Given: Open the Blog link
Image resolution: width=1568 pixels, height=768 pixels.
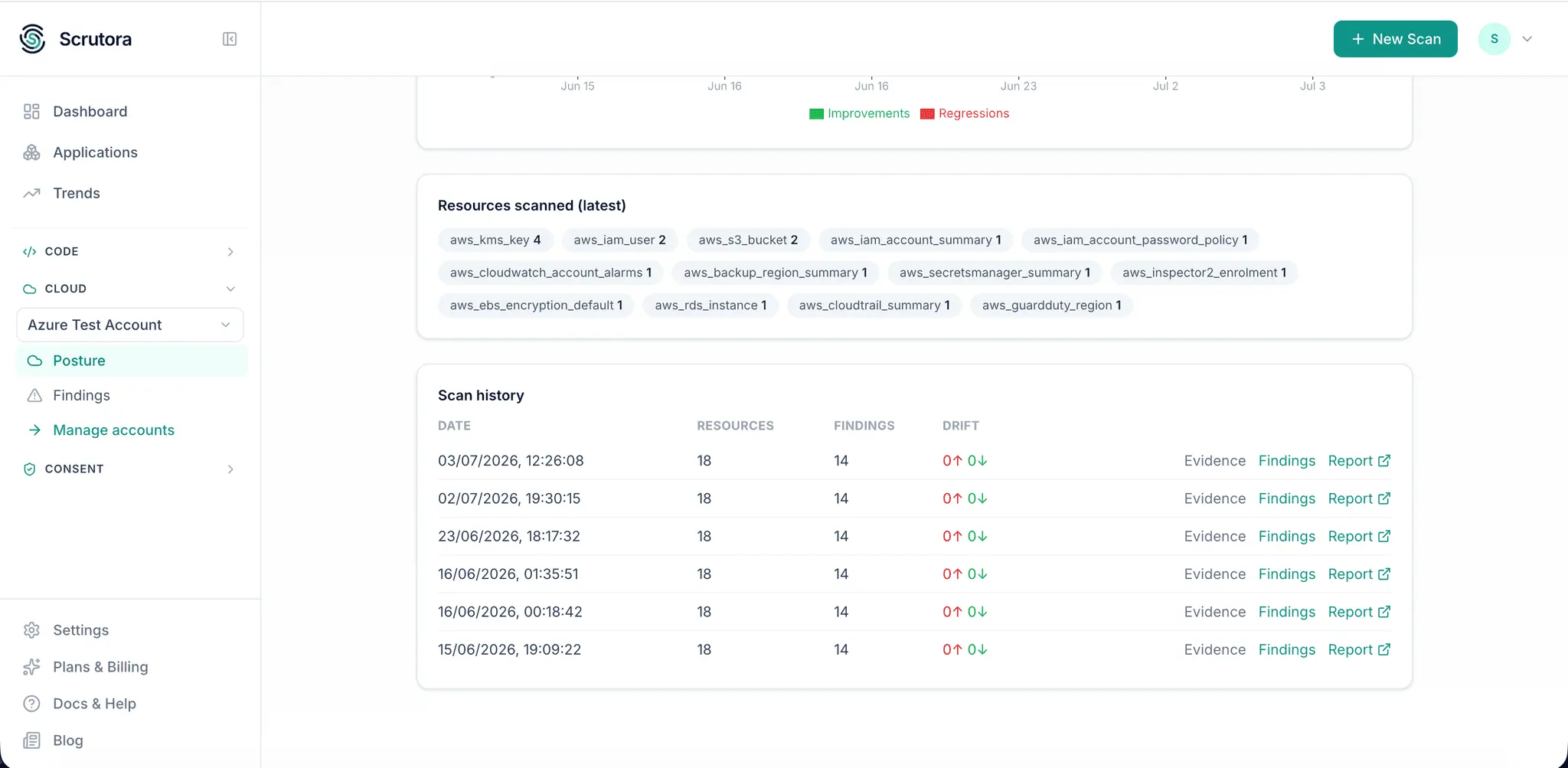Looking at the screenshot, I should tap(67, 740).
